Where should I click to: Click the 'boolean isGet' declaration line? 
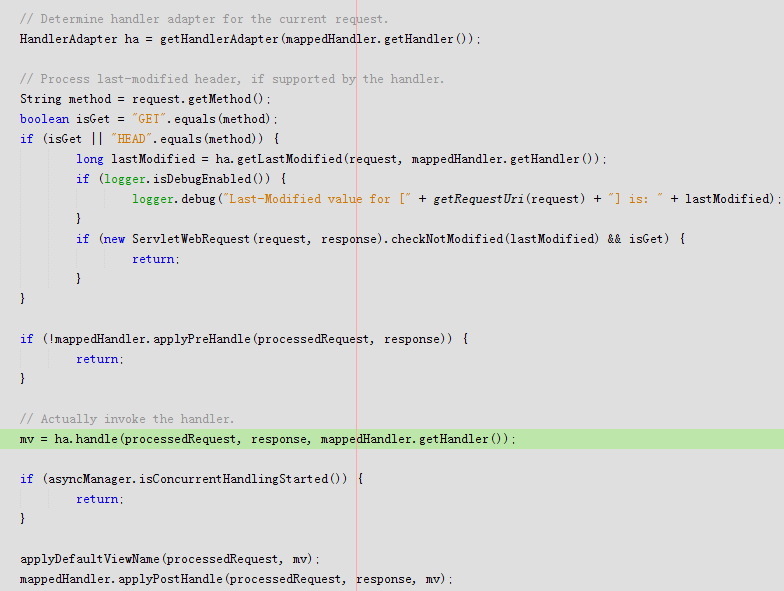coord(148,119)
